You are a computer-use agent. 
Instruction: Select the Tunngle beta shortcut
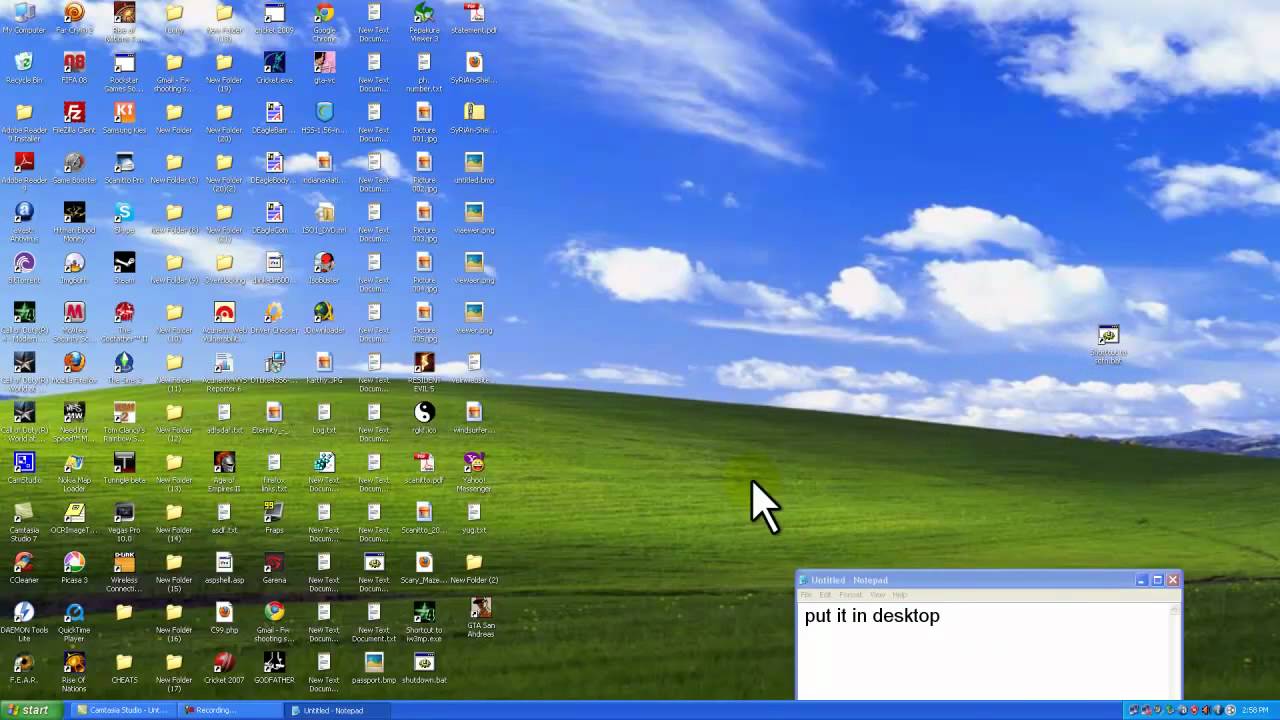(x=124, y=469)
